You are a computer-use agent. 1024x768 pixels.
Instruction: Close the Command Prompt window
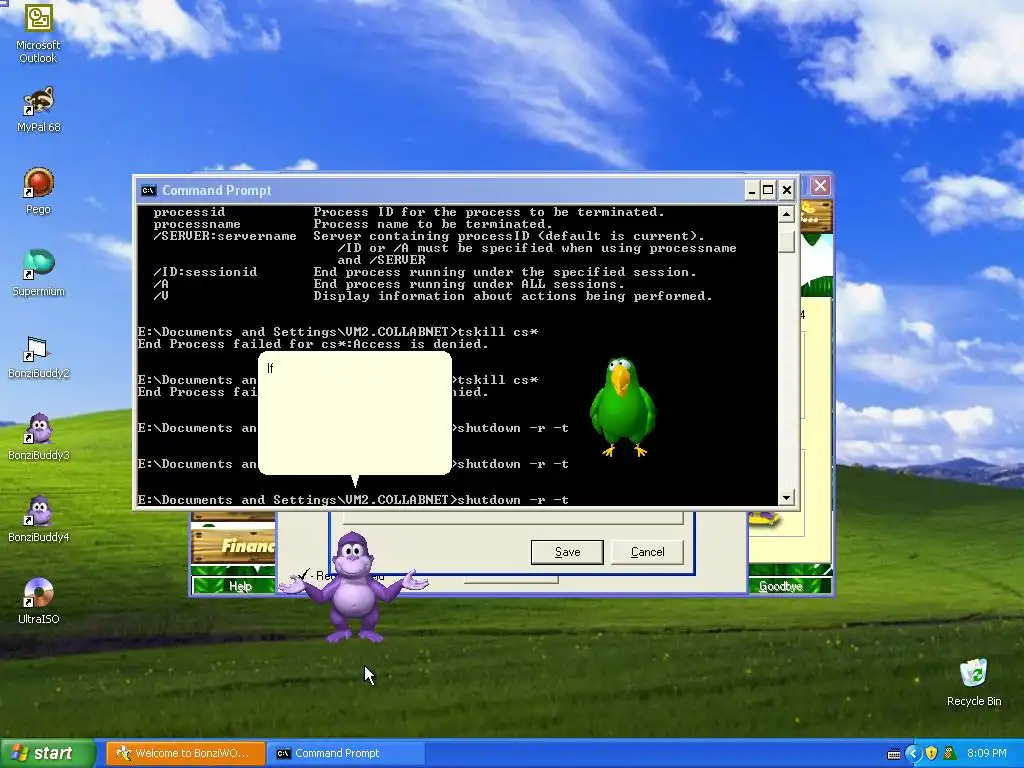(787, 190)
